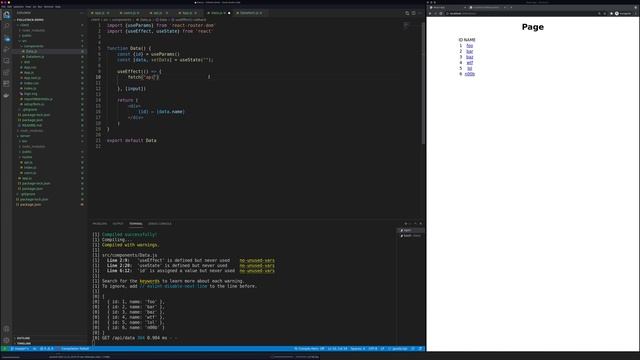Open App.test.js in the file tree
Viewport: 640px width, 360px height.
(32, 78)
